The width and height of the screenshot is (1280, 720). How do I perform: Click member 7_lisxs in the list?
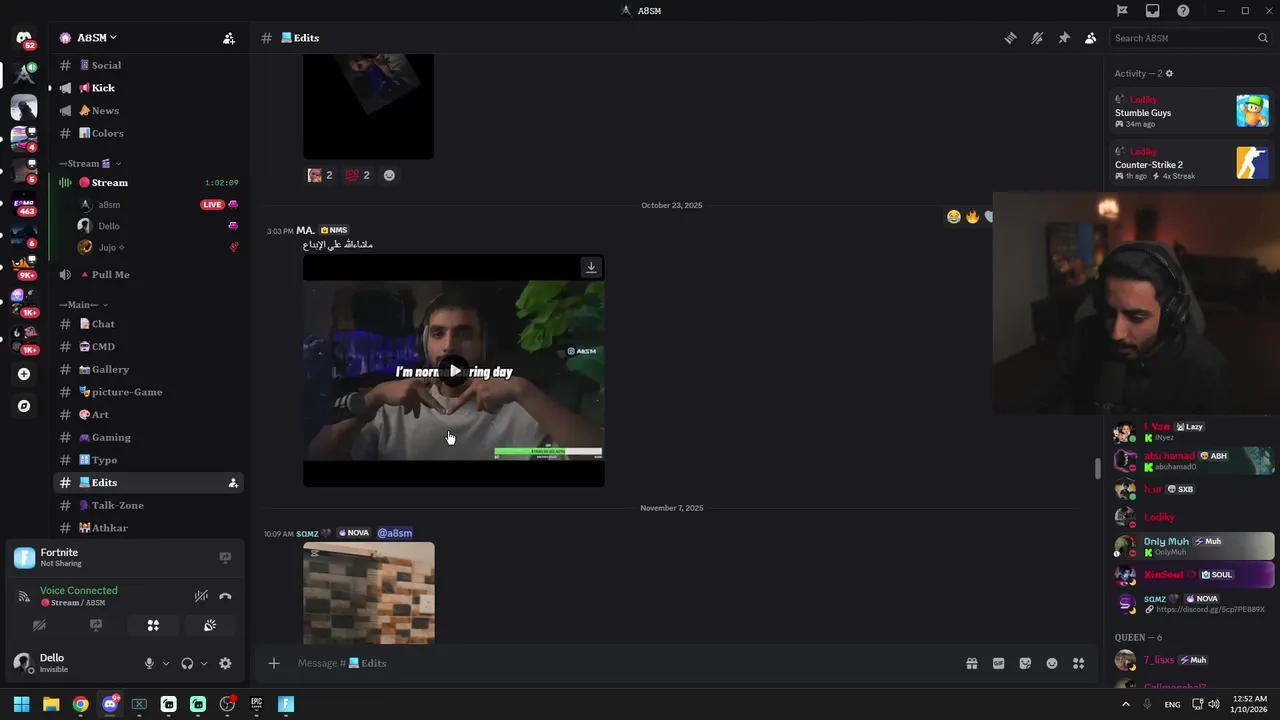coord(1194,660)
